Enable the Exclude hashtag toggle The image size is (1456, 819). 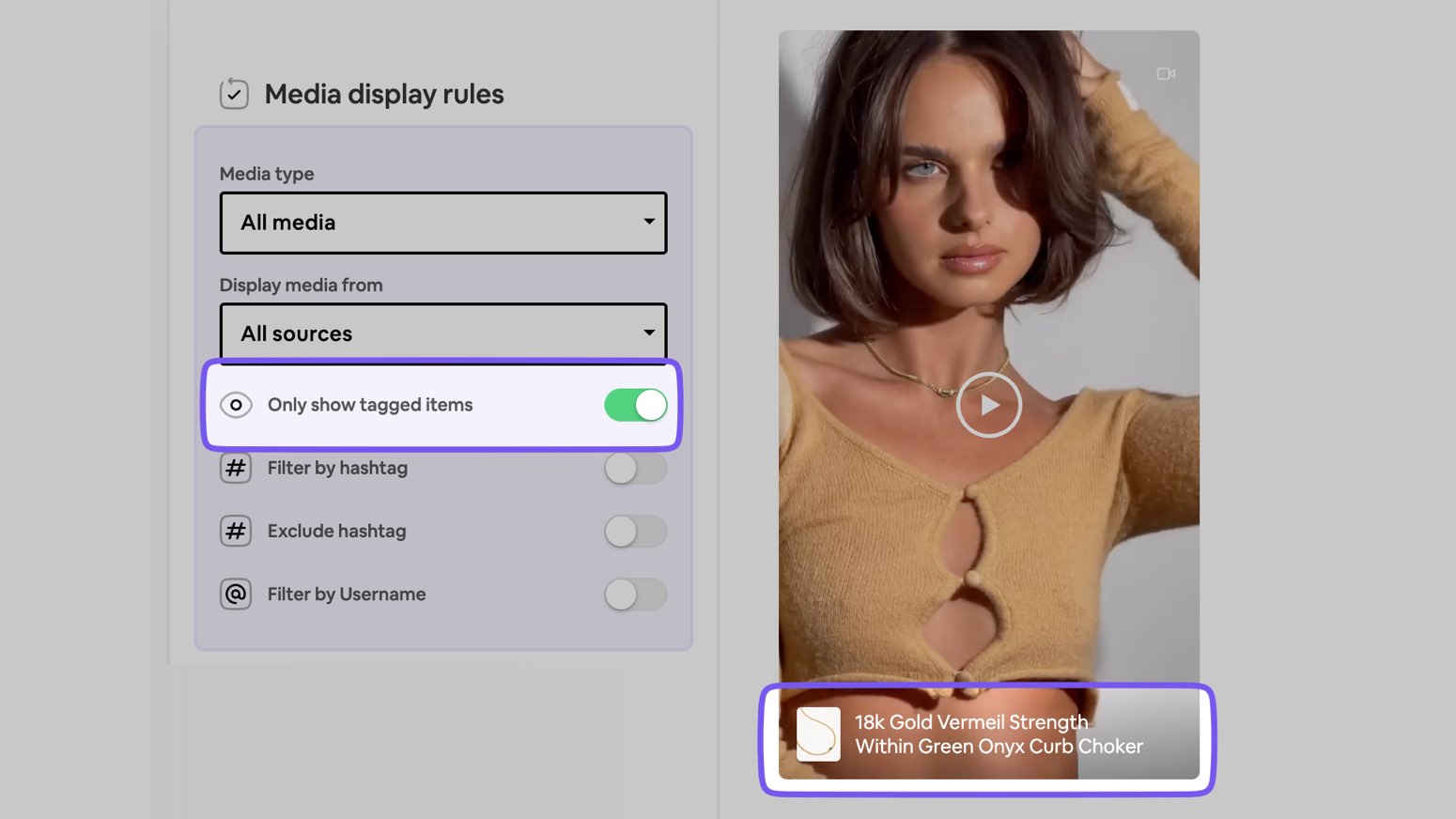pyautogui.click(x=636, y=531)
